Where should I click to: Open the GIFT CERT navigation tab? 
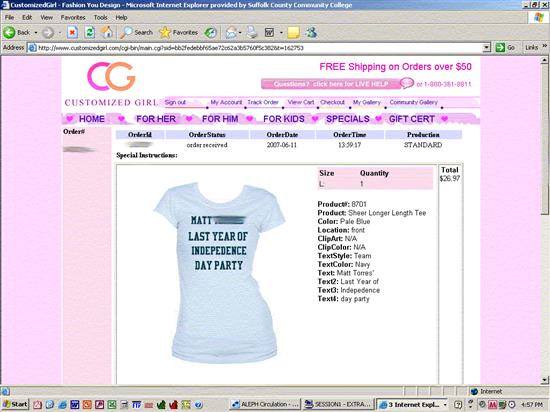[x=411, y=119]
